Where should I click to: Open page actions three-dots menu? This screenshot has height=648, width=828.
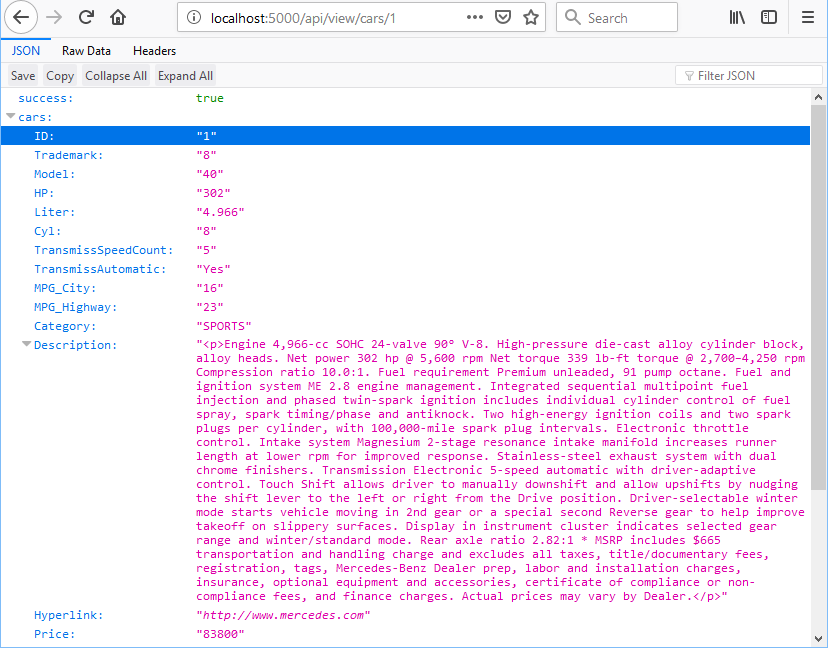(475, 17)
